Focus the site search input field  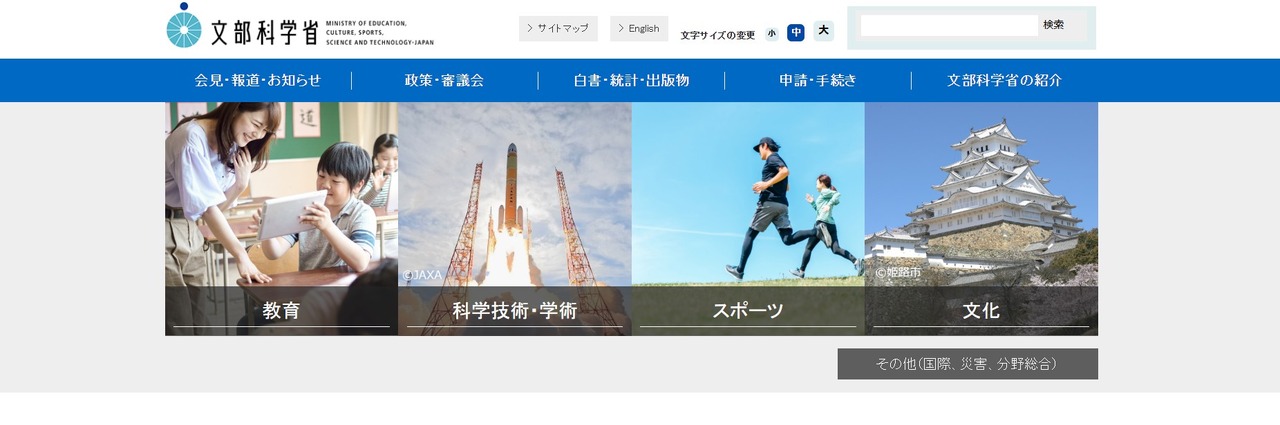[949, 25]
